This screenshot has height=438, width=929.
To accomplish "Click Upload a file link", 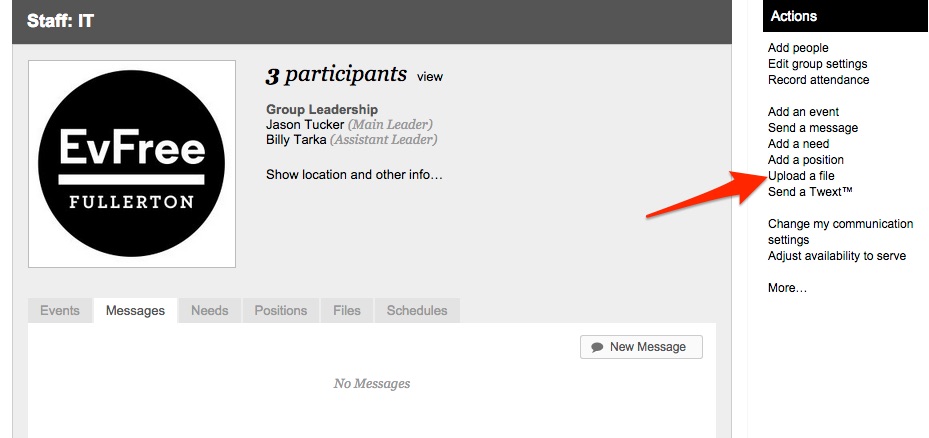I will pos(801,176).
